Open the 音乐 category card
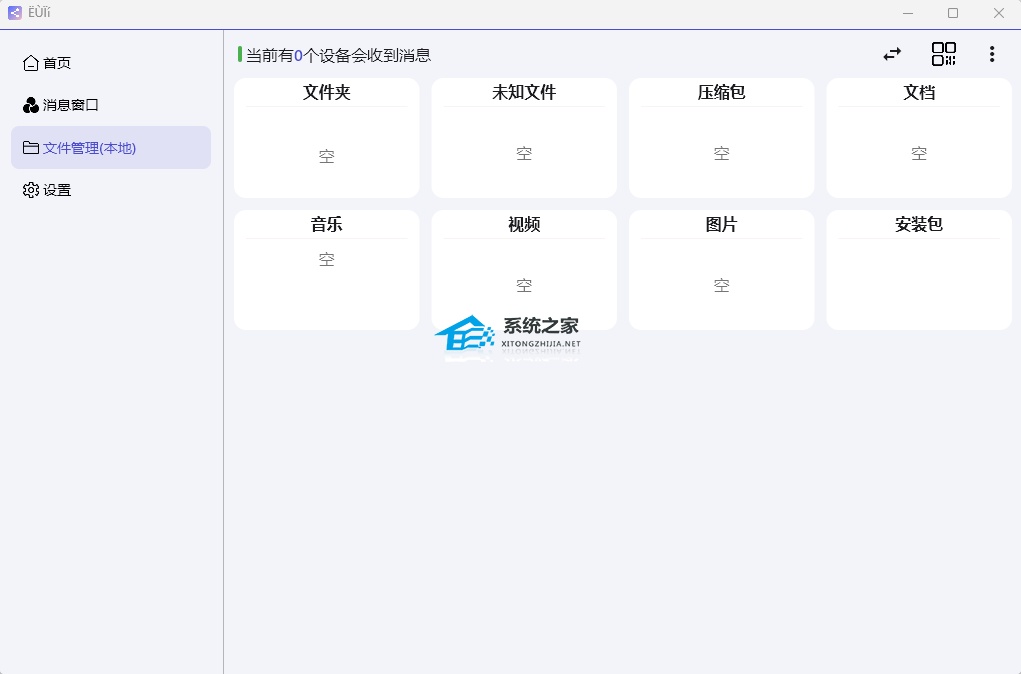Image resolution: width=1021 pixels, height=674 pixels. coord(327,270)
